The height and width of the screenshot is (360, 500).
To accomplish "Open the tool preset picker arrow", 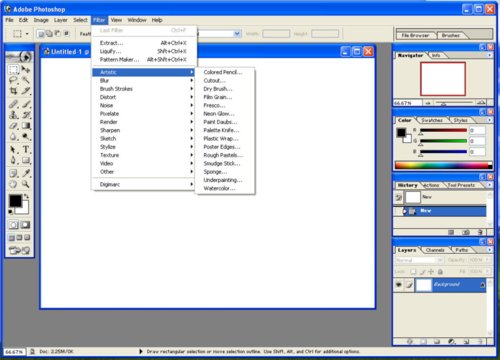I will [27, 34].
